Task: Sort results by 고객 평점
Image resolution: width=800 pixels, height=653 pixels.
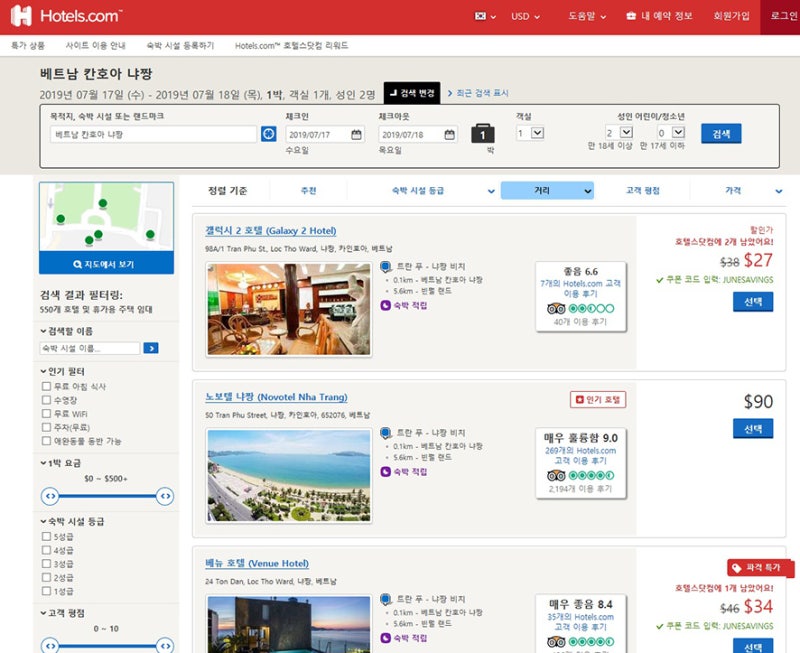Action: [x=642, y=191]
